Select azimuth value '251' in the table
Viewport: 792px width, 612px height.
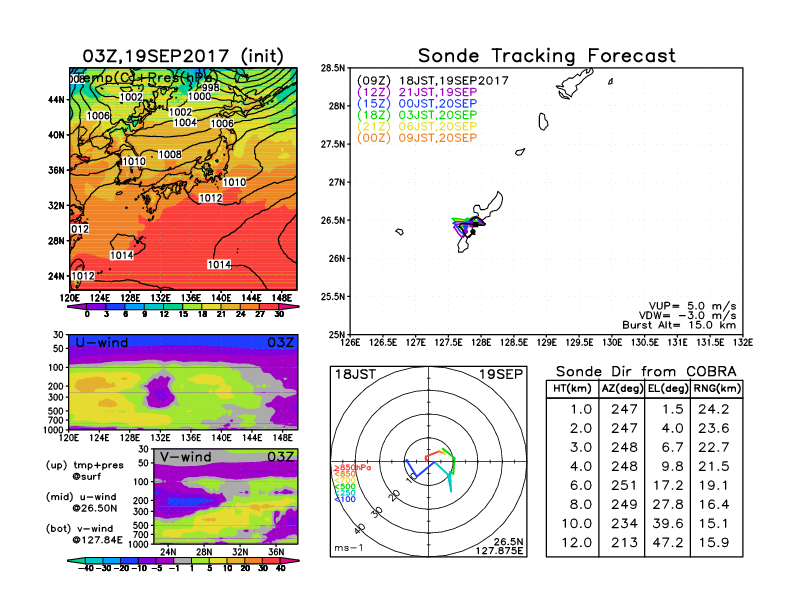tap(624, 485)
